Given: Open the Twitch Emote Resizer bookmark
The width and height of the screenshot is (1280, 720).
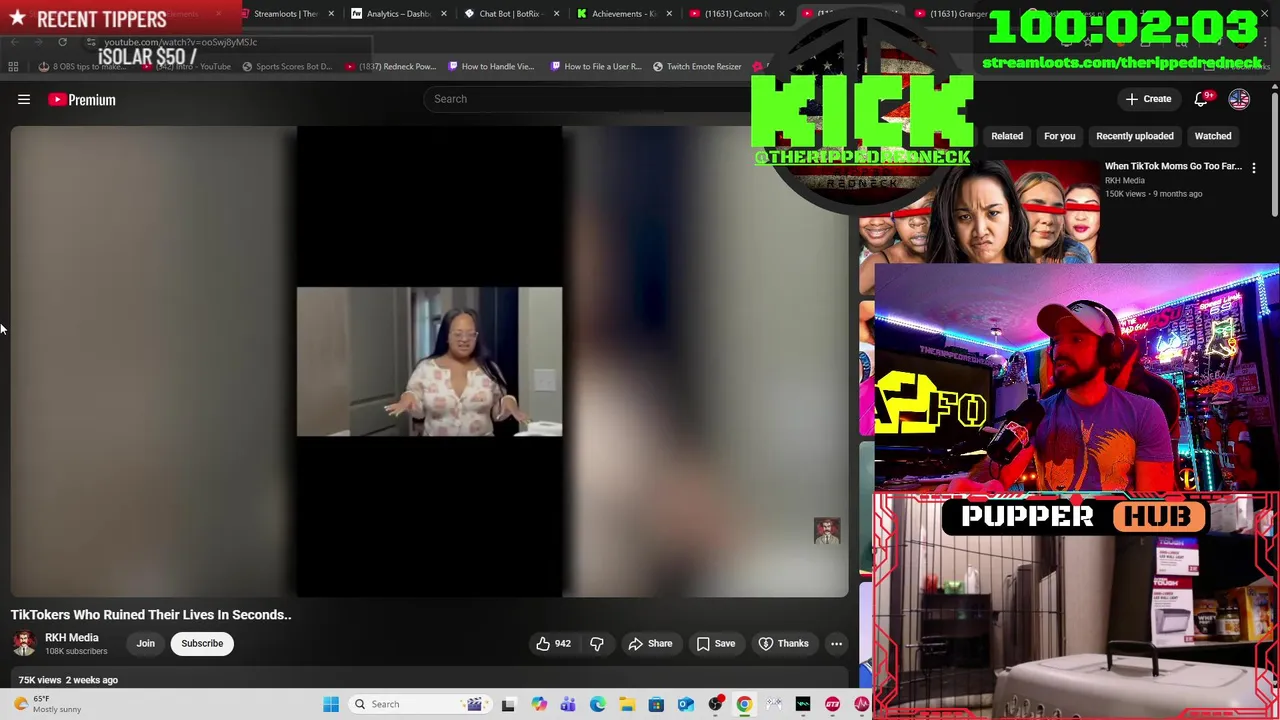Looking at the screenshot, I should point(697,67).
